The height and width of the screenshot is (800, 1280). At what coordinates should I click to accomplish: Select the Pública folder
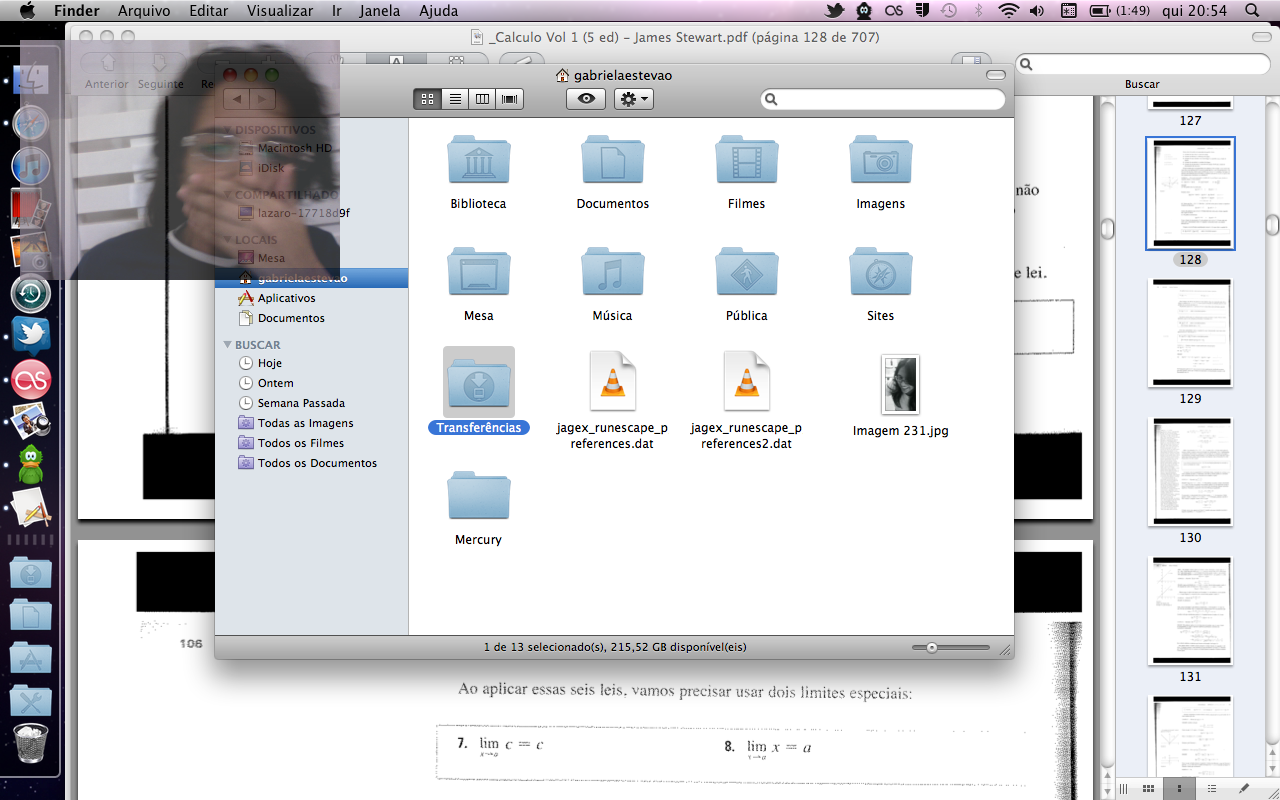pyautogui.click(x=747, y=273)
